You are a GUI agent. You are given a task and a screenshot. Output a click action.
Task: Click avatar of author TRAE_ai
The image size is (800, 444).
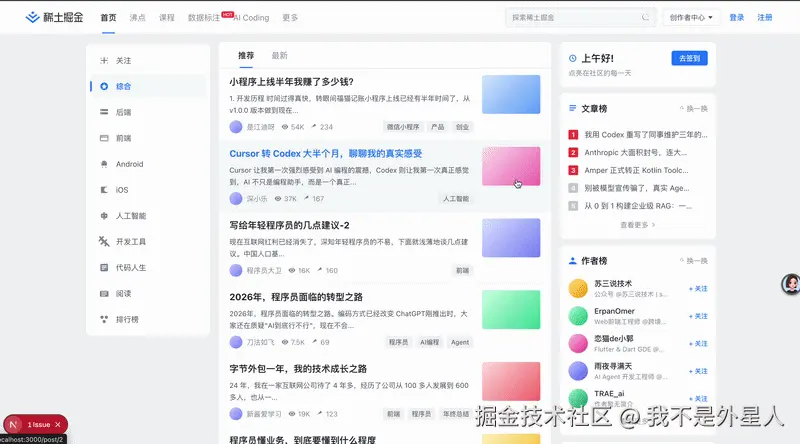(x=578, y=398)
